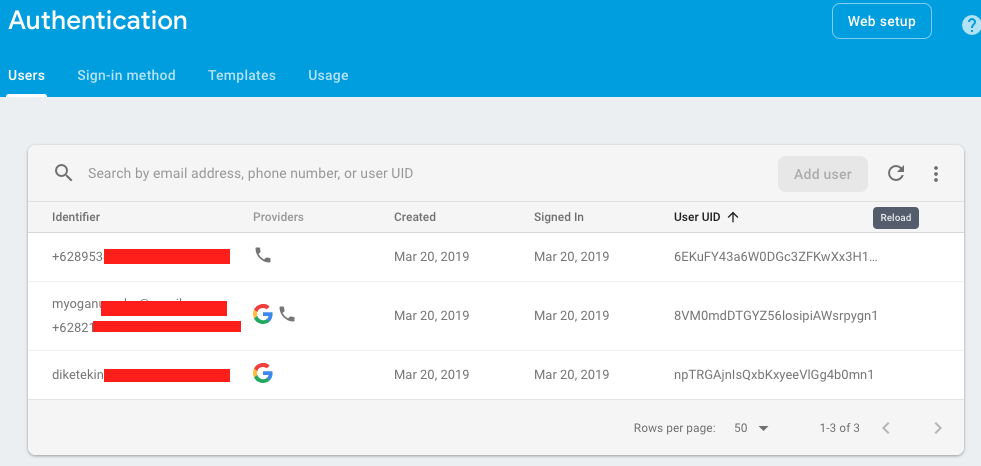Click the search magnifier icon
981x466 pixels.
pyautogui.click(x=64, y=173)
